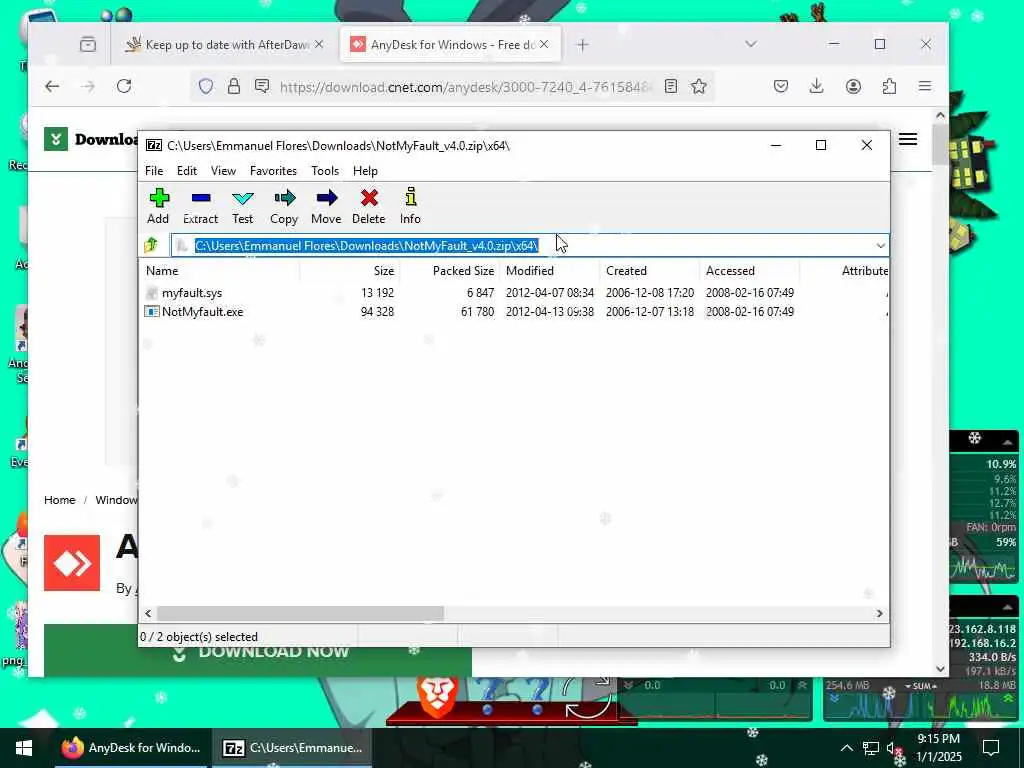This screenshot has width=1024, height=768.
Task: Click the 7-Zip title bar icon
Action: point(154,145)
